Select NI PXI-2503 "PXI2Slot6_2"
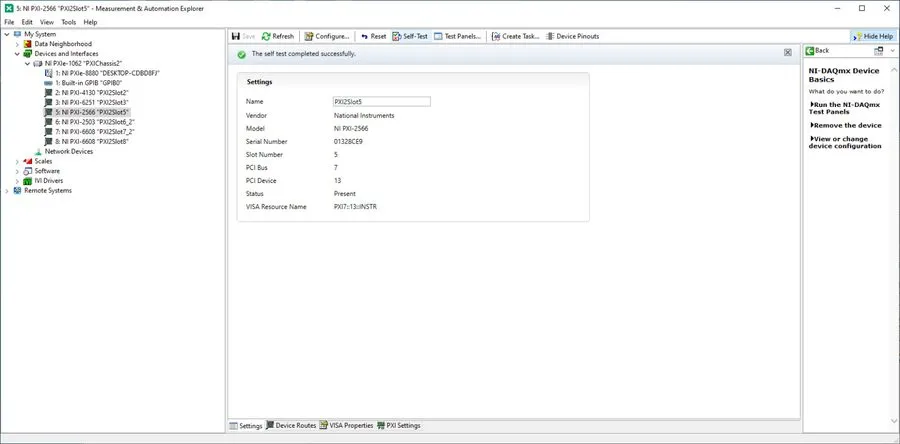 coord(95,122)
